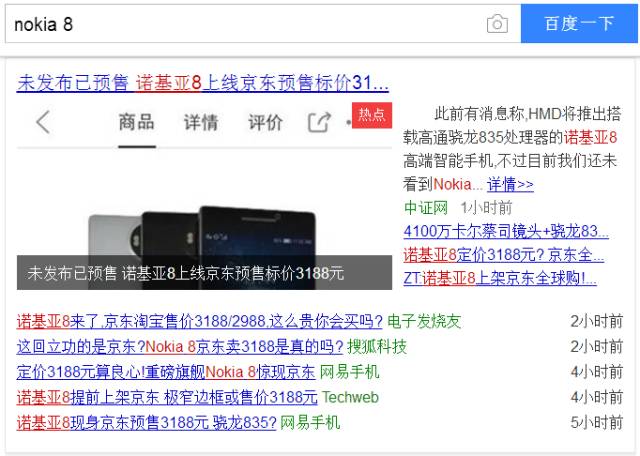Select the 评价 tab

(x=265, y=122)
